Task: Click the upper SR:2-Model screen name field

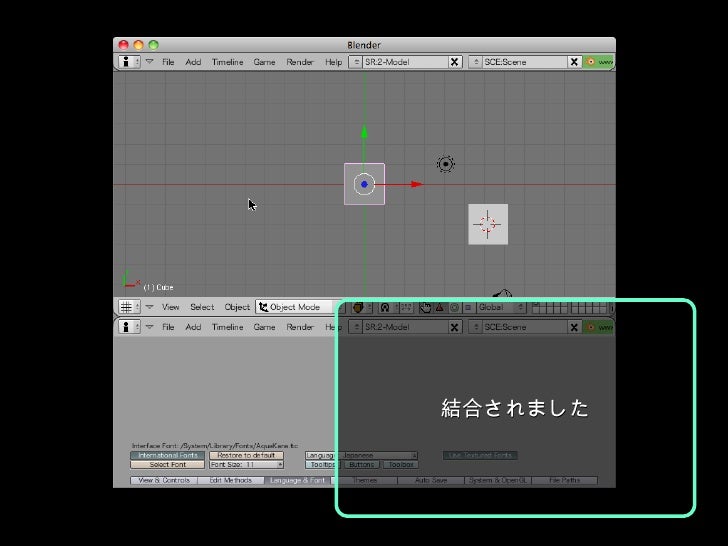Action: click(x=405, y=62)
